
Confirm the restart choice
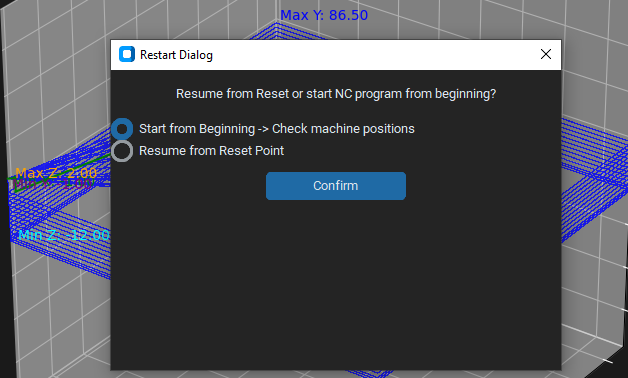pos(336,186)
